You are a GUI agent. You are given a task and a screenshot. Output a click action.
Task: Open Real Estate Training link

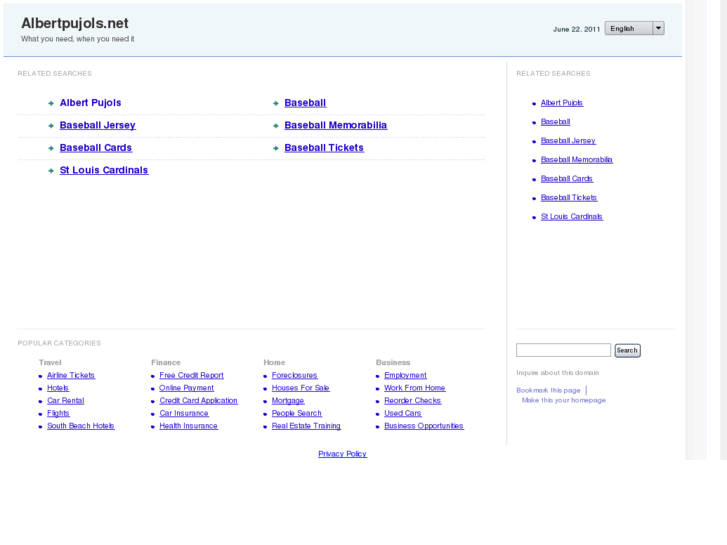[306, 426]
